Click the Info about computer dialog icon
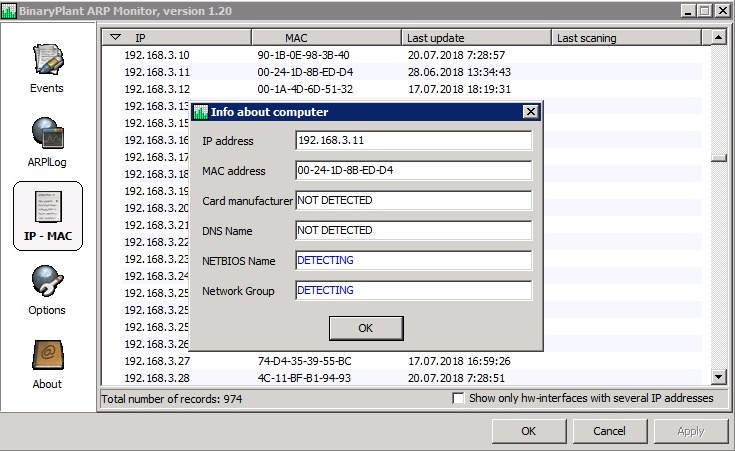 (x=200, y=112)
